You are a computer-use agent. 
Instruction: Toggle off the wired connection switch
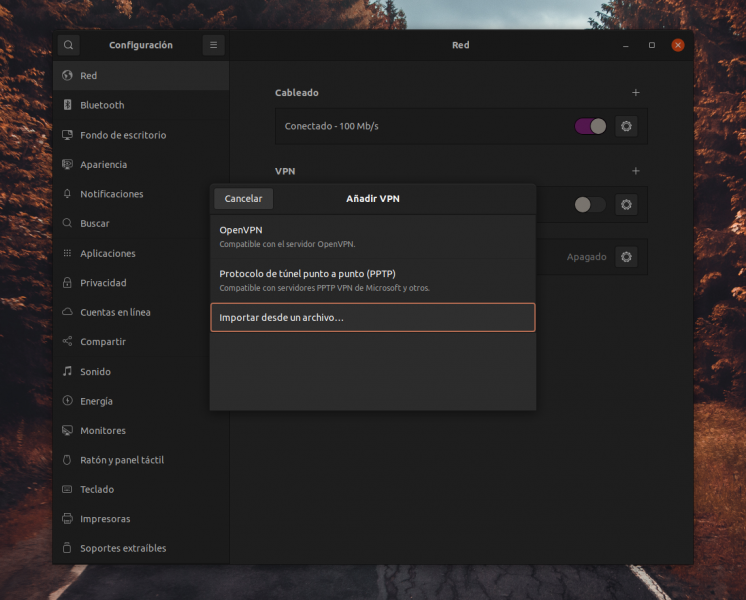[x=590, y=126]
